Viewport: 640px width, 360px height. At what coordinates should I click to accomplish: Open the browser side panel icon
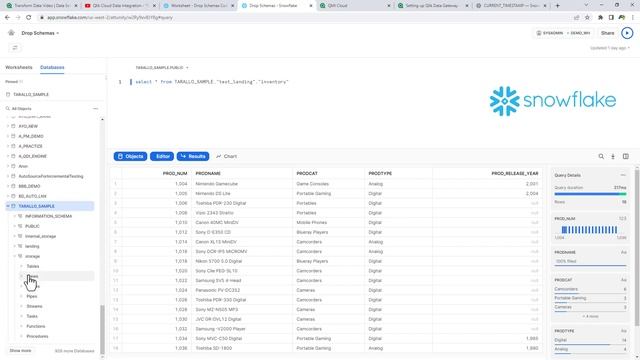tap(611, 18)
